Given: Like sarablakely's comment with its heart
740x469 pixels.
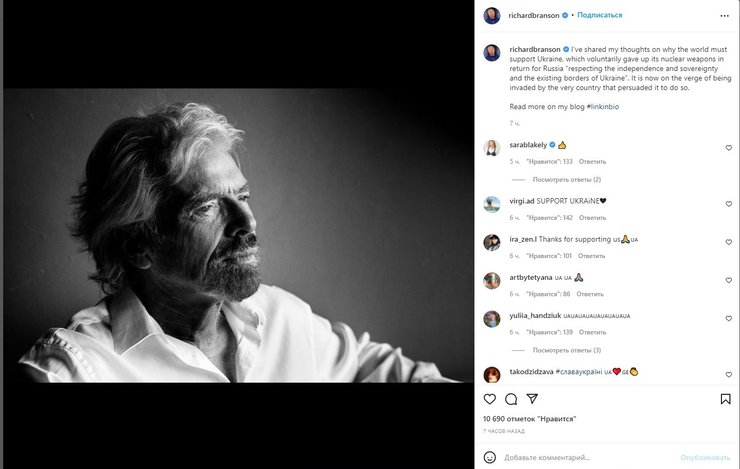Looking at the screenshot, I should pos(728,148).
